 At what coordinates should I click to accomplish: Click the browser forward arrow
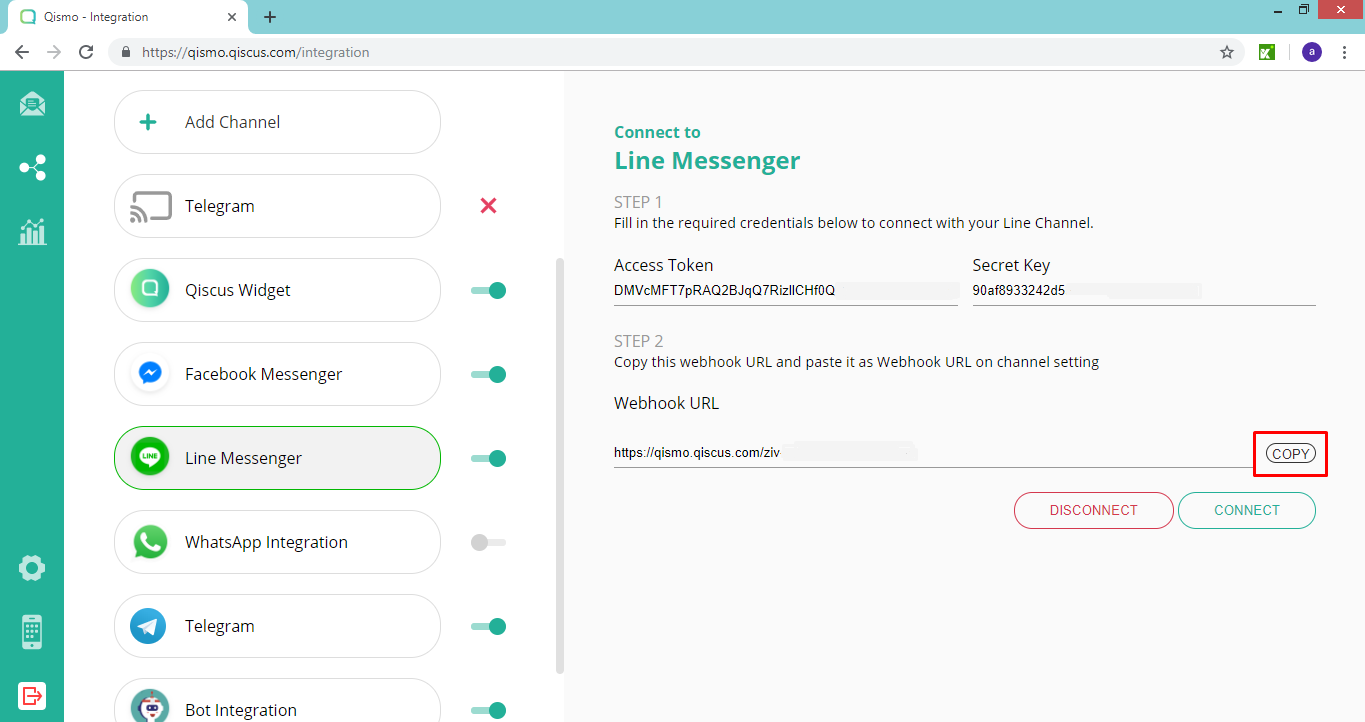[x=54, y=52]
